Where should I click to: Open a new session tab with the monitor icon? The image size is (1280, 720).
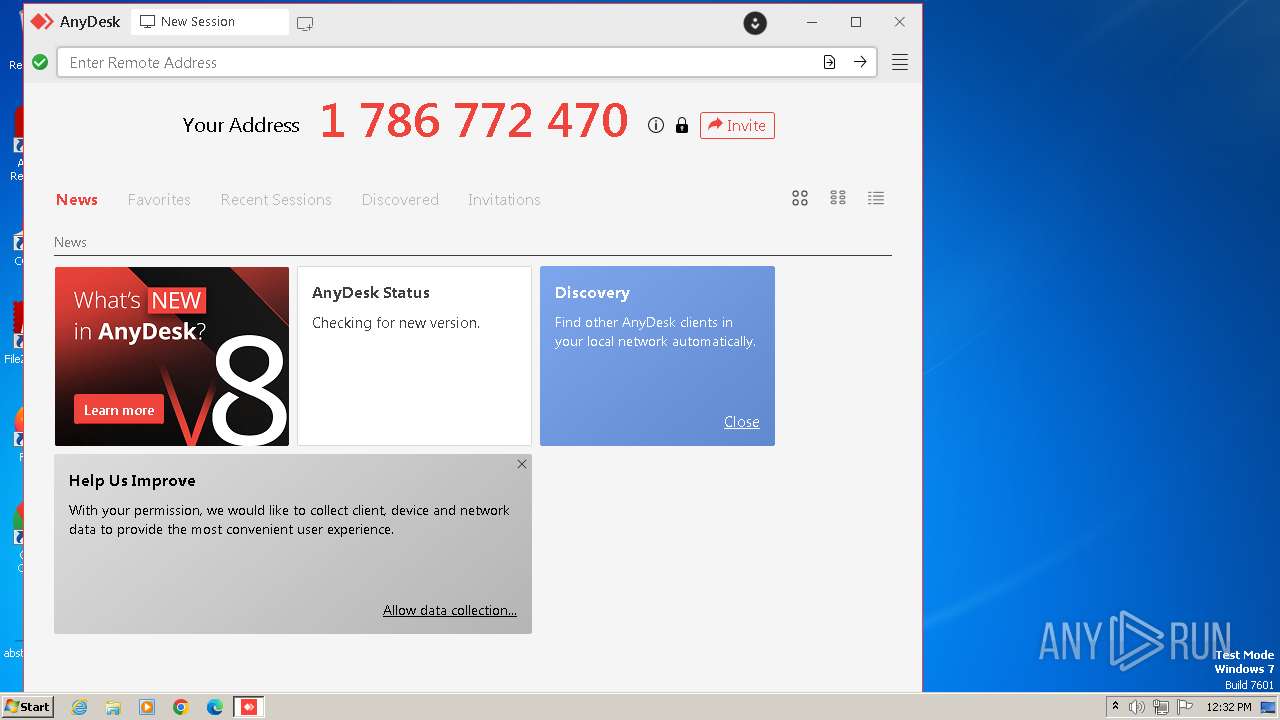point(305,23)
